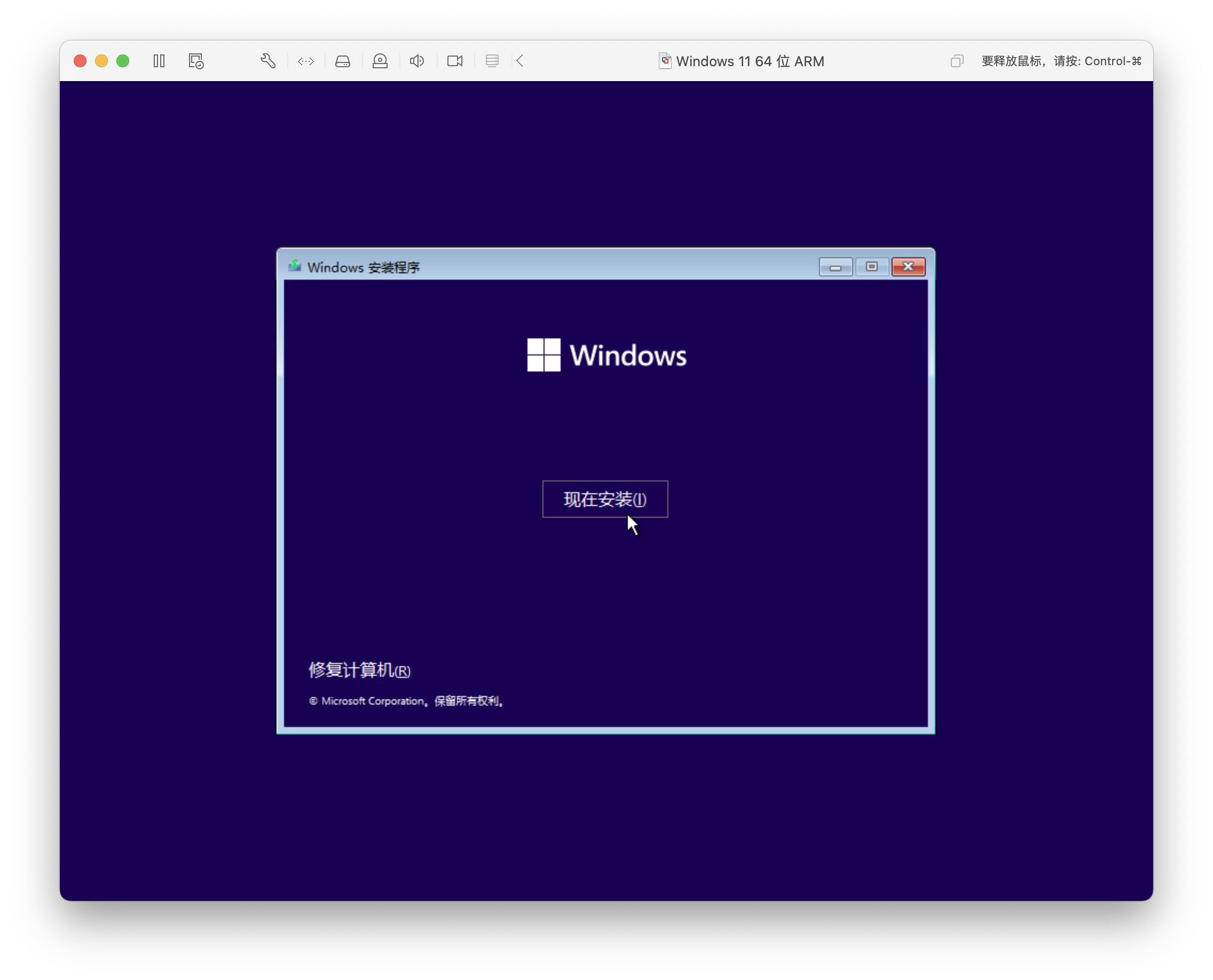This screenshot has height=980, width=1213.
Task: Click the network adapter arrows icon
Action: pos(305,61)
